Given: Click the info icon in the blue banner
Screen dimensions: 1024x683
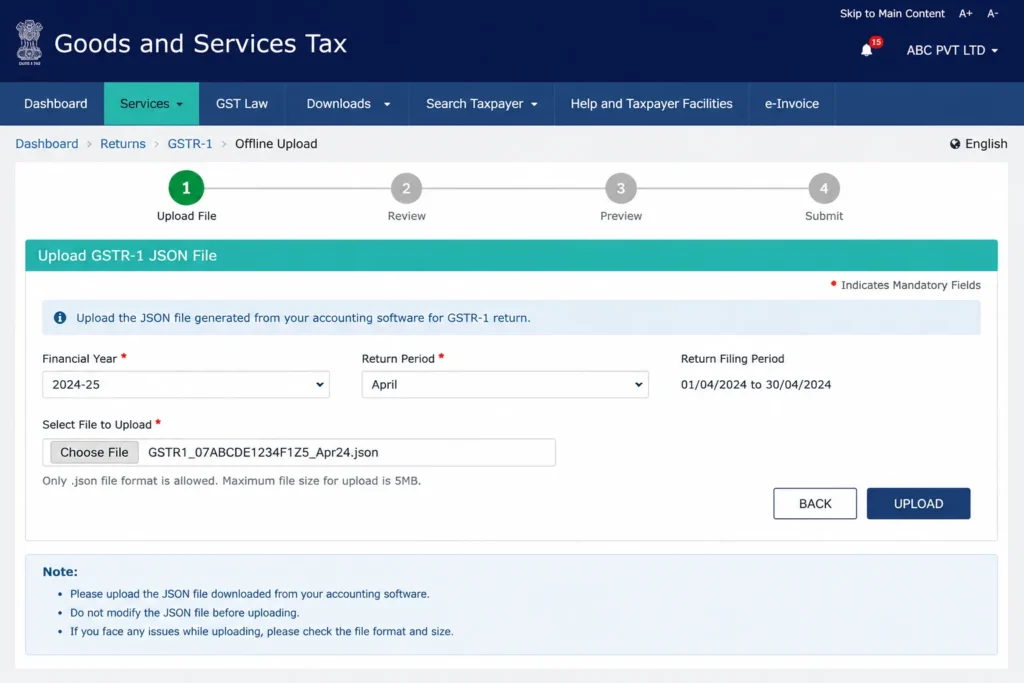Looking at the screenshot, I should click(60, 317).
